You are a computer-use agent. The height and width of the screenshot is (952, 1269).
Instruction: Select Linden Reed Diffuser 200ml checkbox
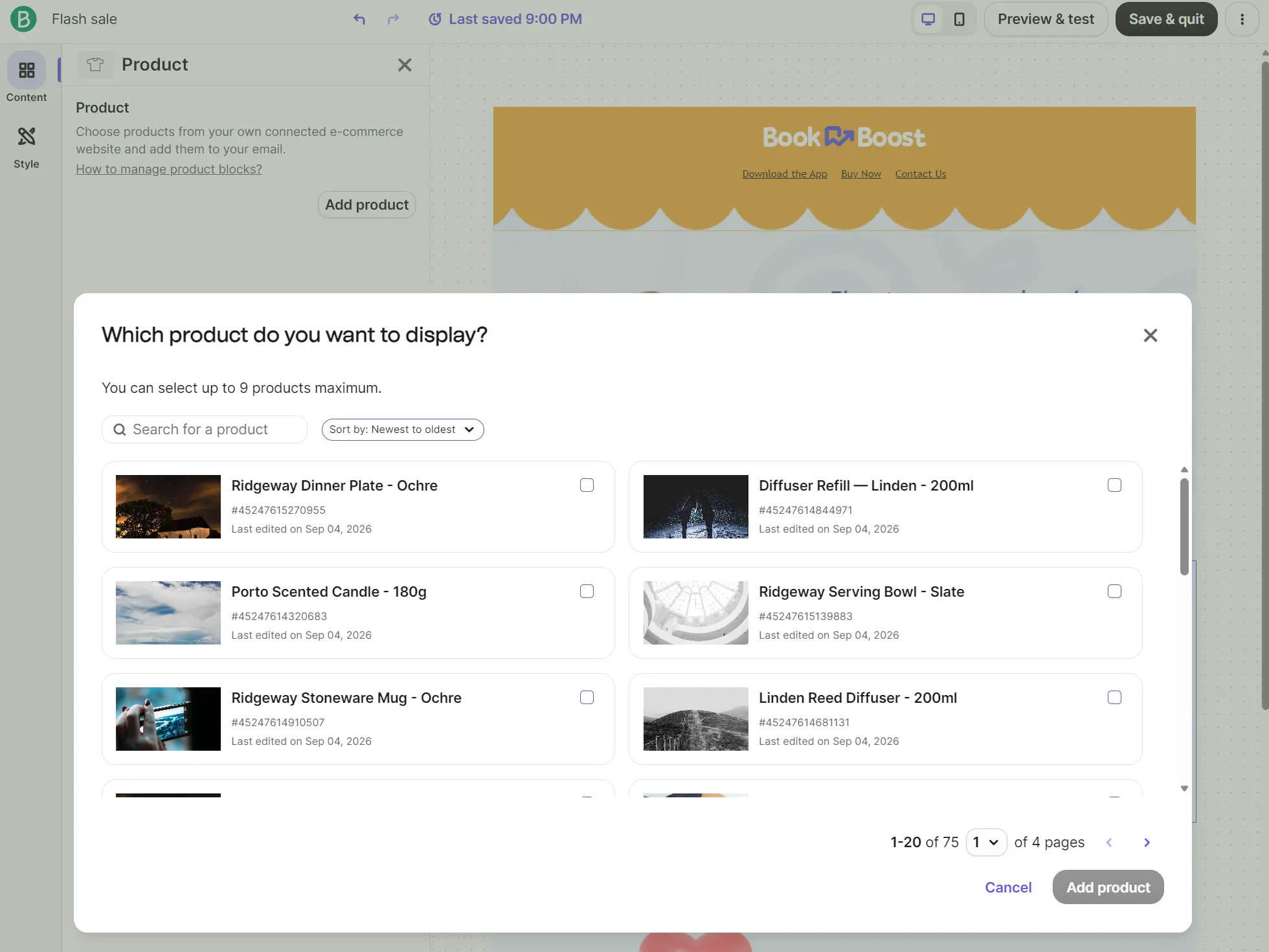(1115, 698)
